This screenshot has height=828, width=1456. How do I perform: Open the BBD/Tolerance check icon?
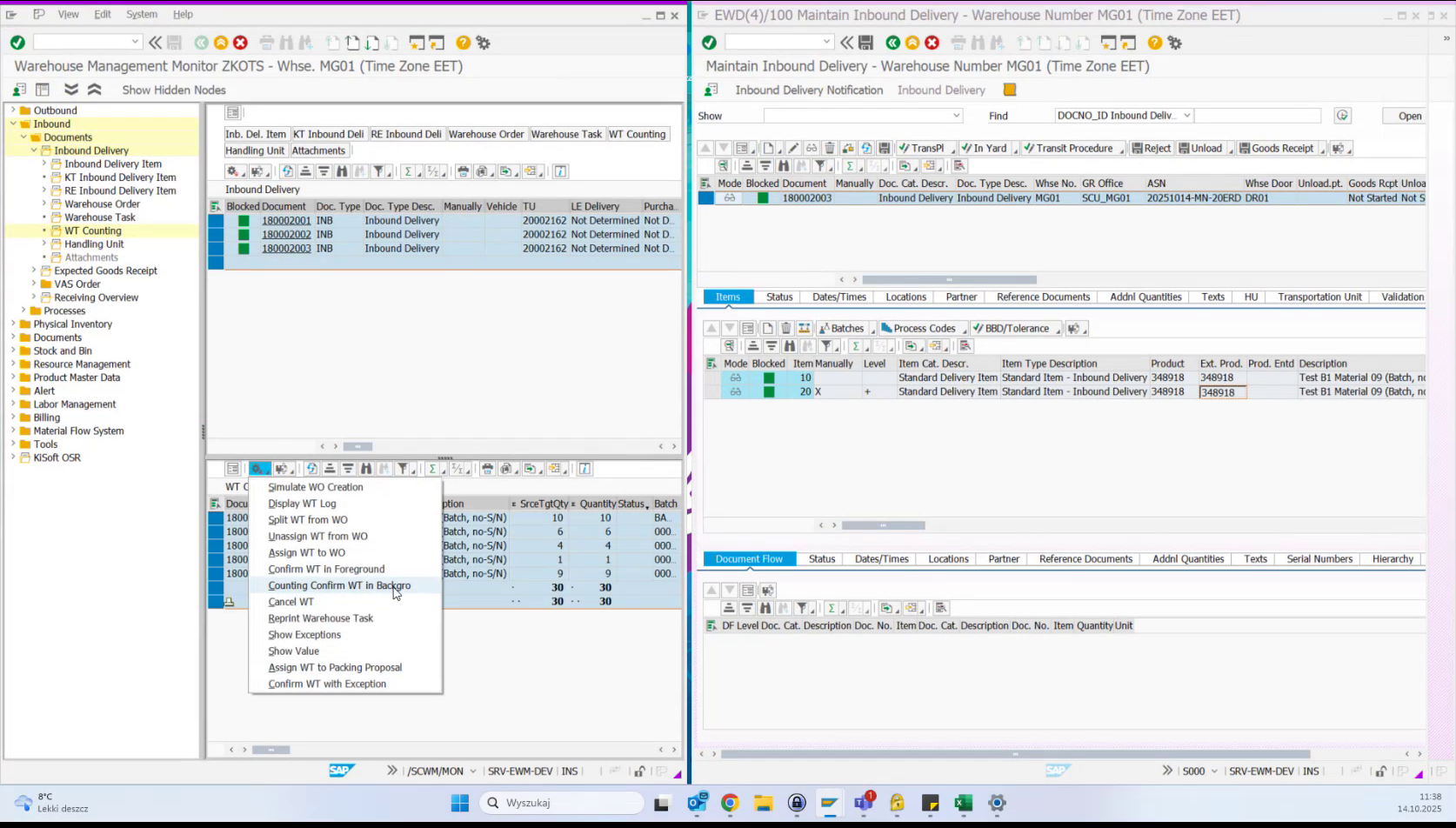pyautogui.click(x=1012, y=328)
